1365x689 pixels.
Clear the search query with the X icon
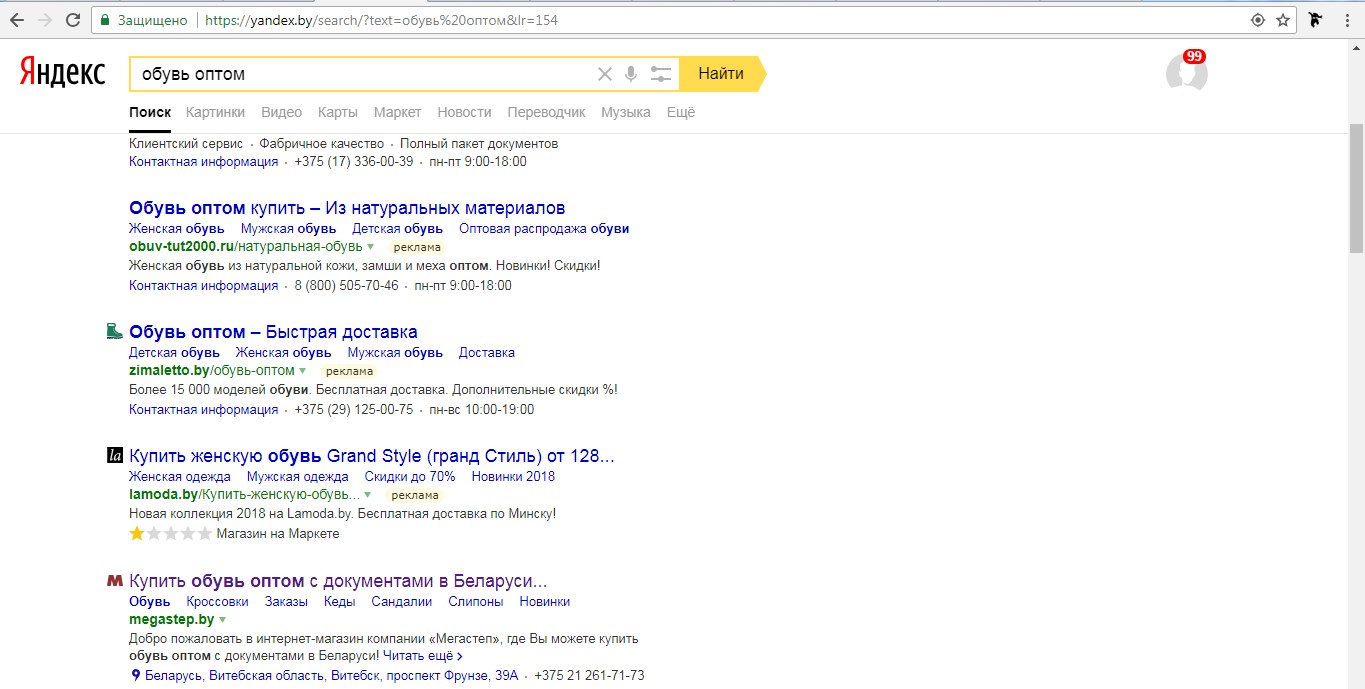click(604, 74)
